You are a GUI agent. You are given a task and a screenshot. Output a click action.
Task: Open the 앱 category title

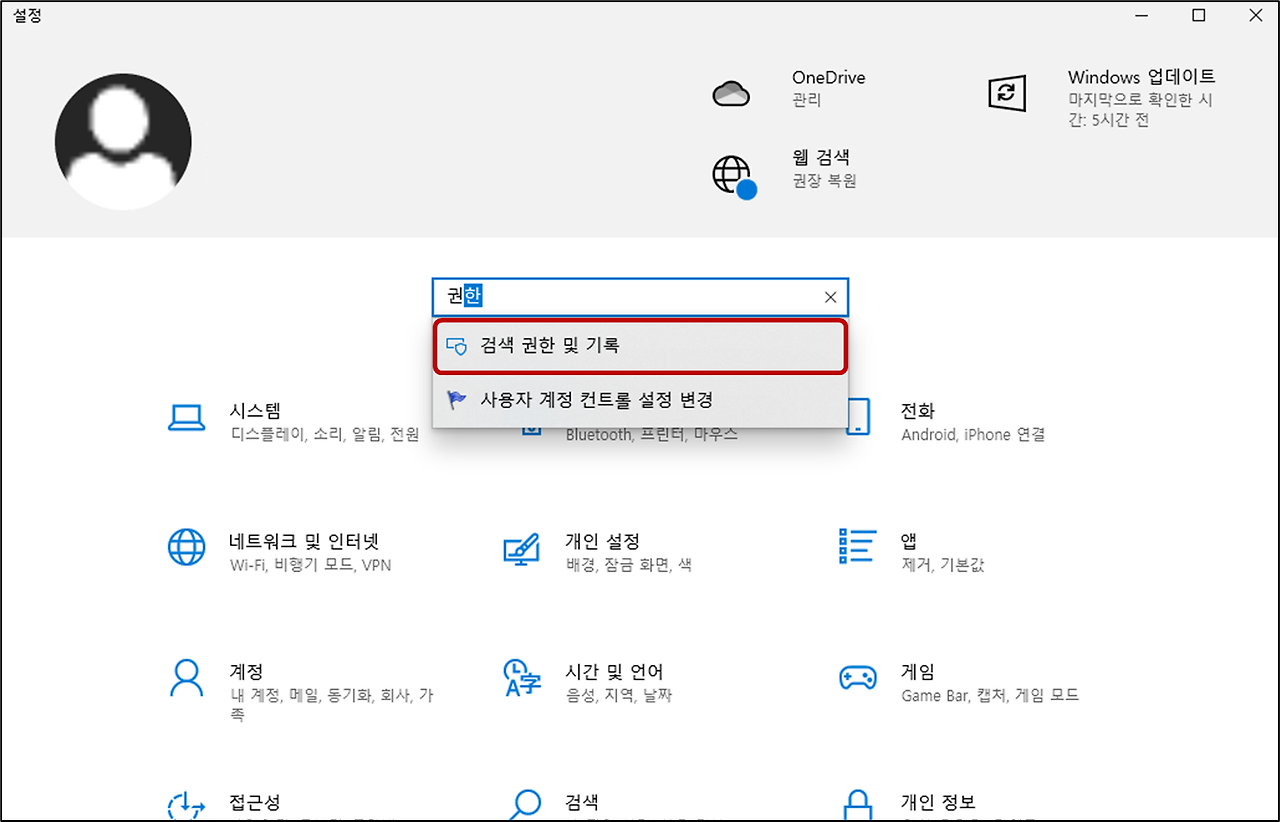(x=909, y=541)
